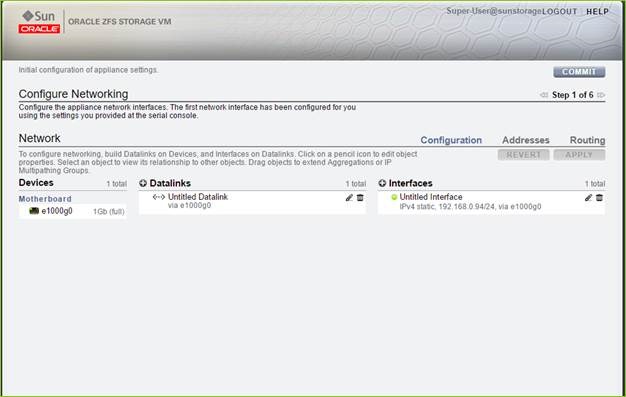Select the Untitled Datalink entry
626x397 pixels.
click(252, 202)
